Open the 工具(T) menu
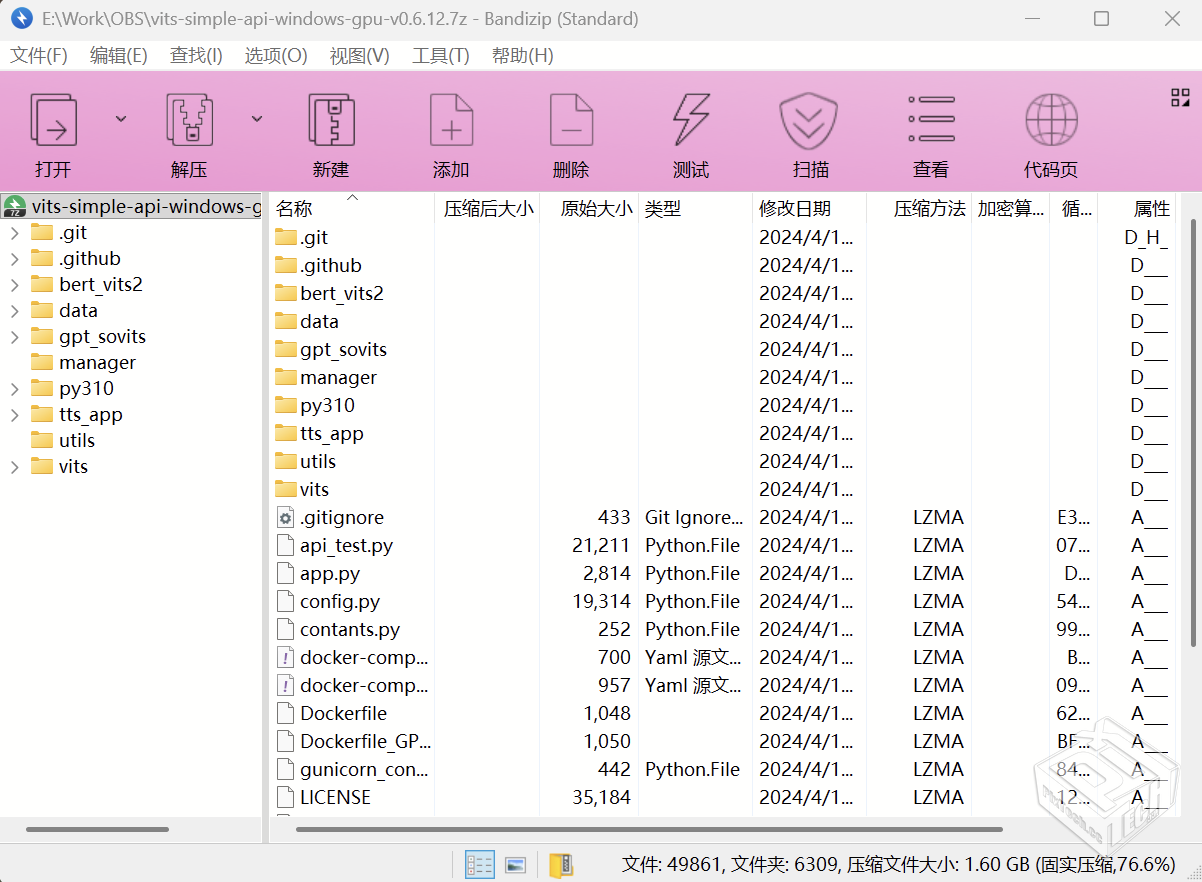 440,56
